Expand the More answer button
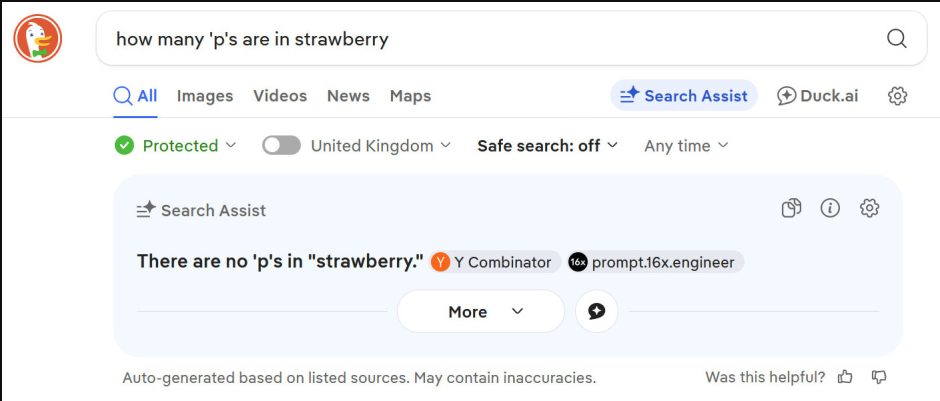Image resolution: width=940 pixels, height=401 pixels. click(481, 311)
